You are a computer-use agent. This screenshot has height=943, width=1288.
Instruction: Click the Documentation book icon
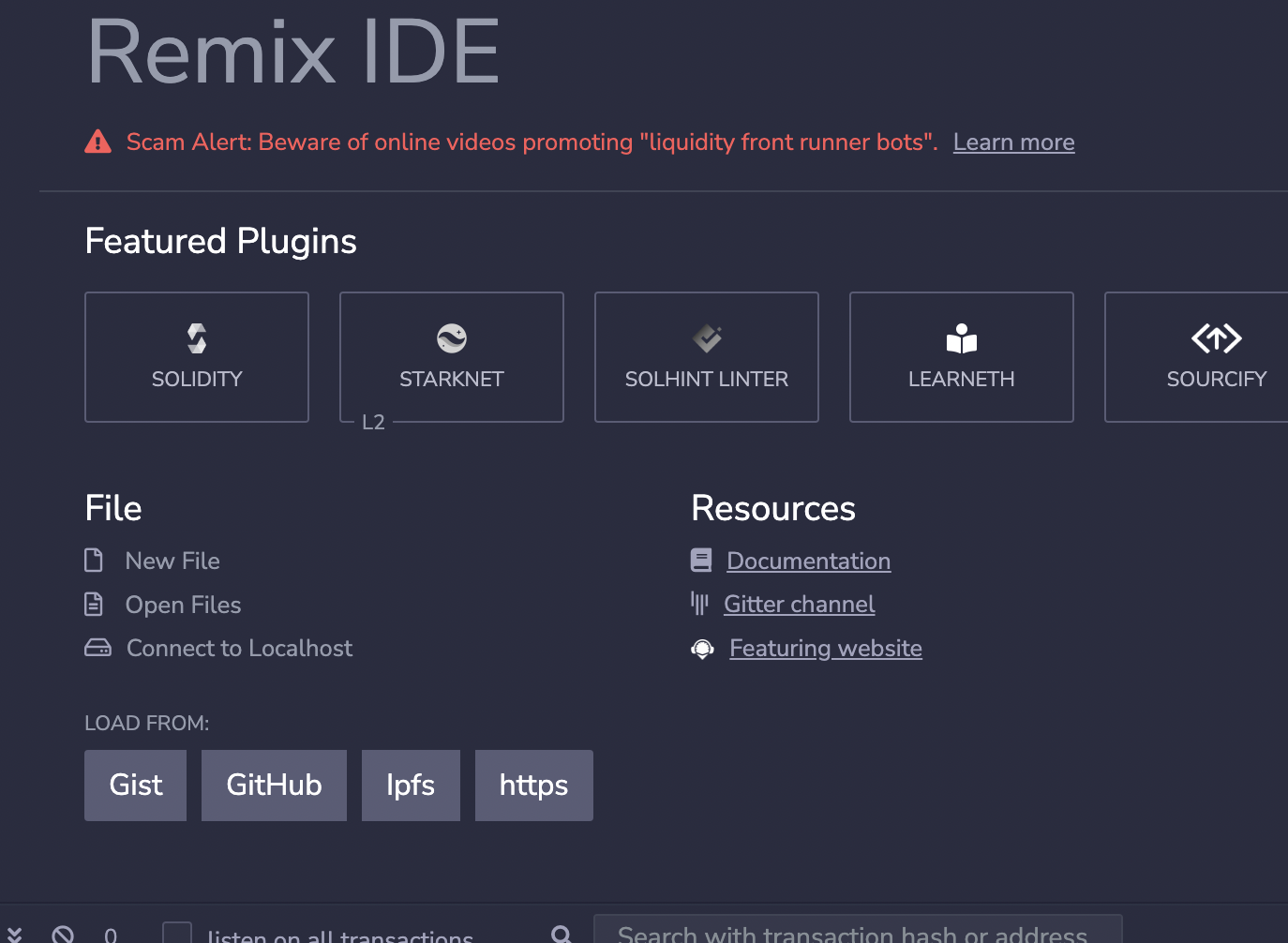pos(701,561)
